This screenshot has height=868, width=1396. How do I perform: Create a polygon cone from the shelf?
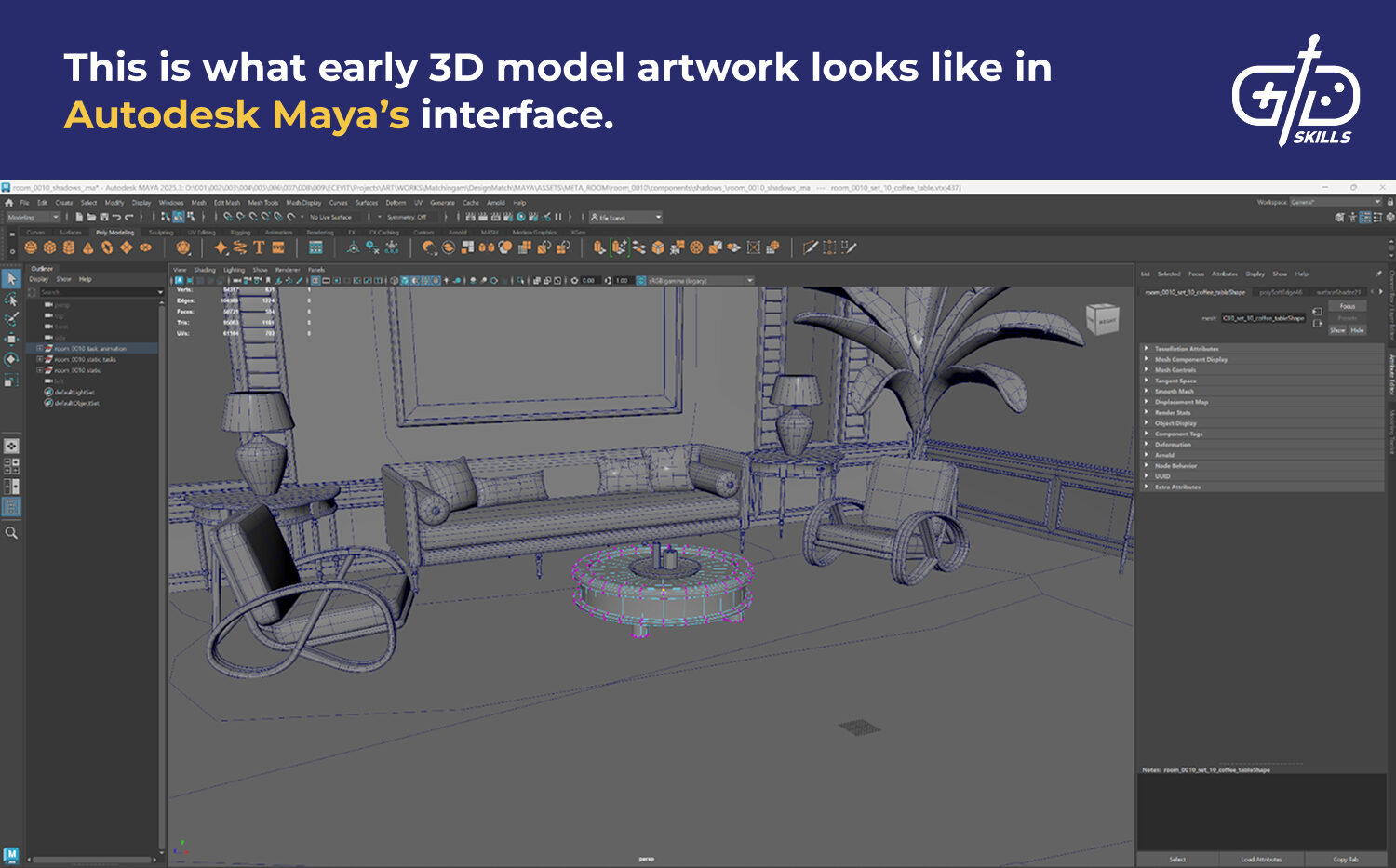click(87, 247)
